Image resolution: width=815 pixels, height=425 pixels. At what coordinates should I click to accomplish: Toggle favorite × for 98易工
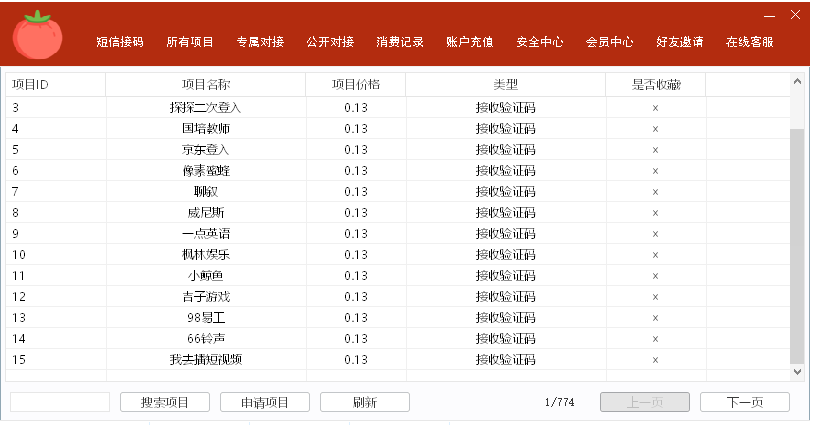pos(655,318)
